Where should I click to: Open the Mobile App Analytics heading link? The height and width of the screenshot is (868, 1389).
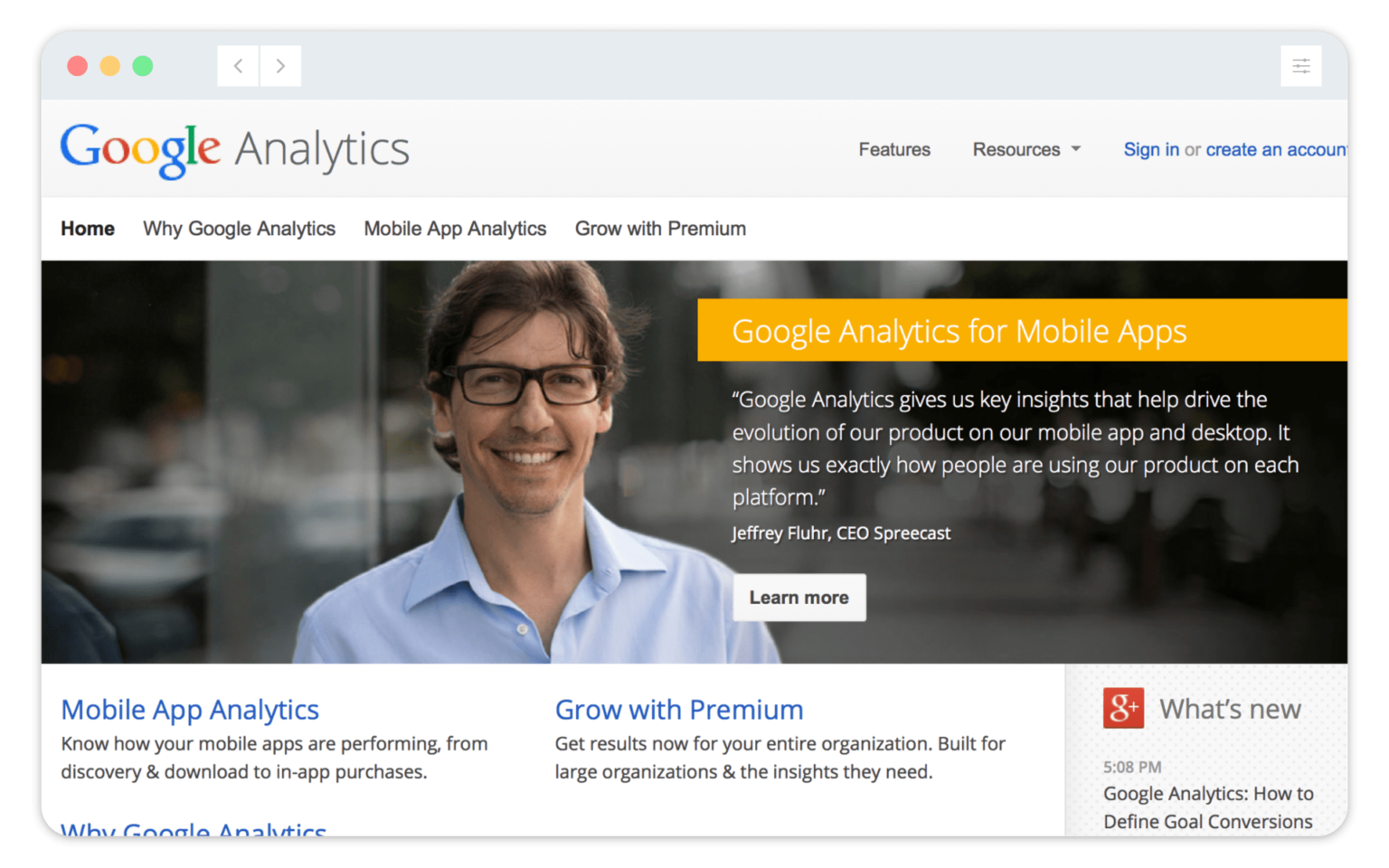tap(190, 710)
